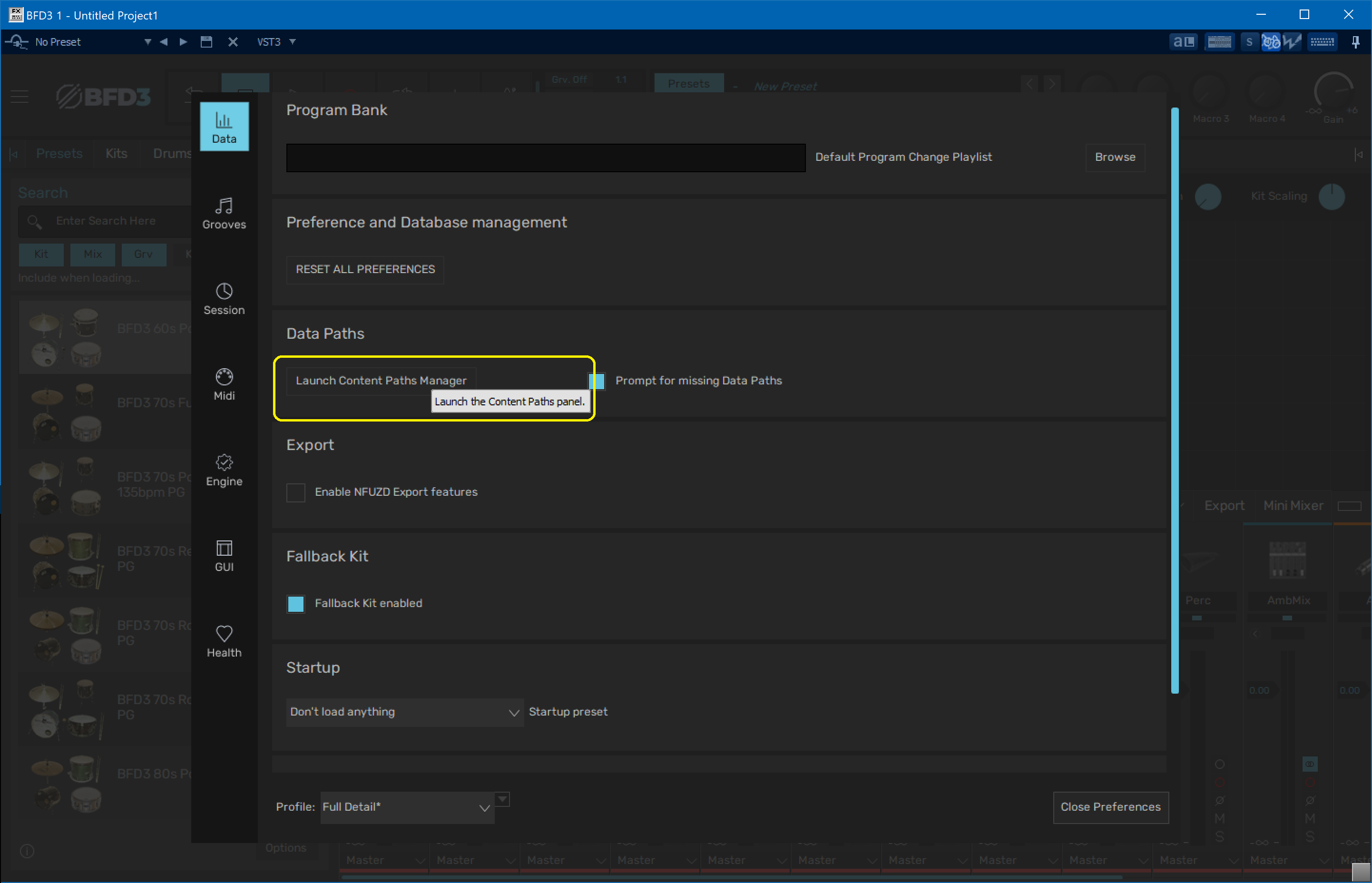Expand the Startup preset dropdown
The width and height of the screenshot is (1372, 883).
click(x=405, y=712)
